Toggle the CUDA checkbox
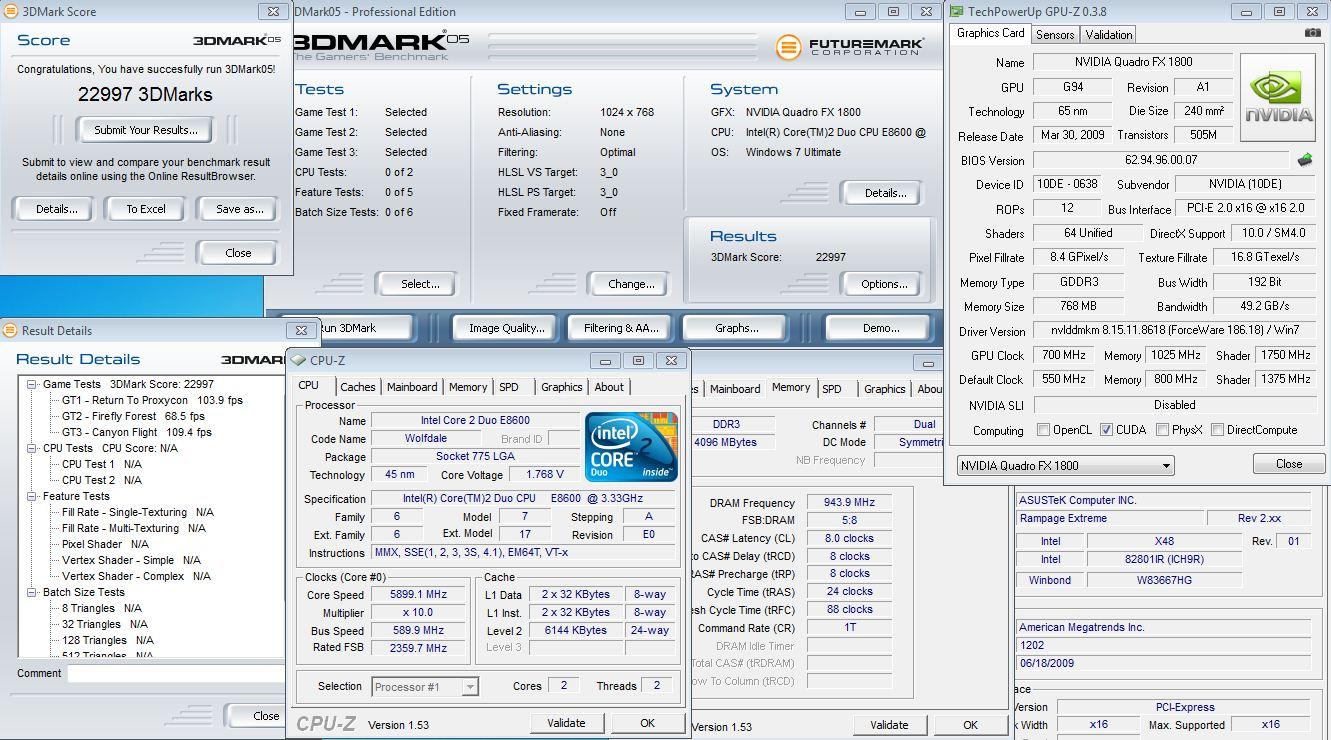1331x740 pixels. (1106, 430)
